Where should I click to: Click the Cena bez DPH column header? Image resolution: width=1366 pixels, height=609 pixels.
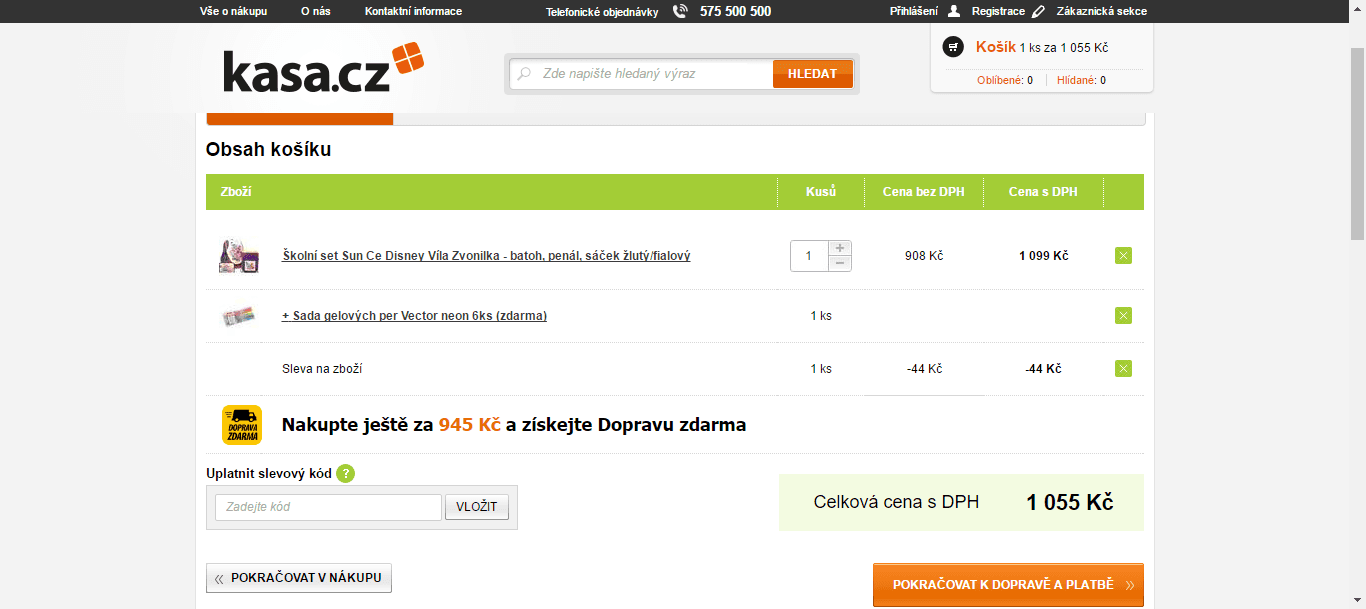point(923,192)
